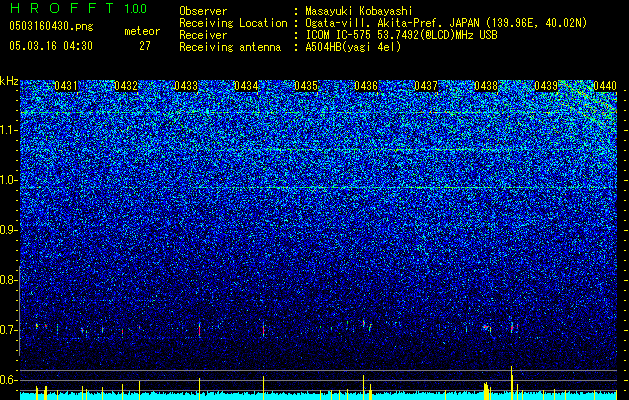Click the tallest yellow spike after 0438
Image resolution: width=629 pixels, height=400 pixels.
(x=511, y=383)
